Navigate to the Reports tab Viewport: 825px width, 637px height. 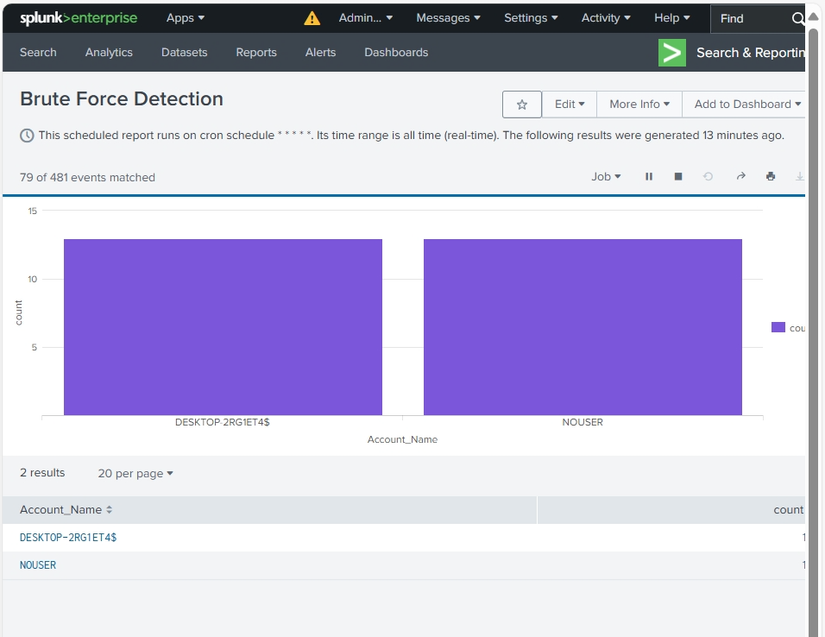click(x=256, y=53)
